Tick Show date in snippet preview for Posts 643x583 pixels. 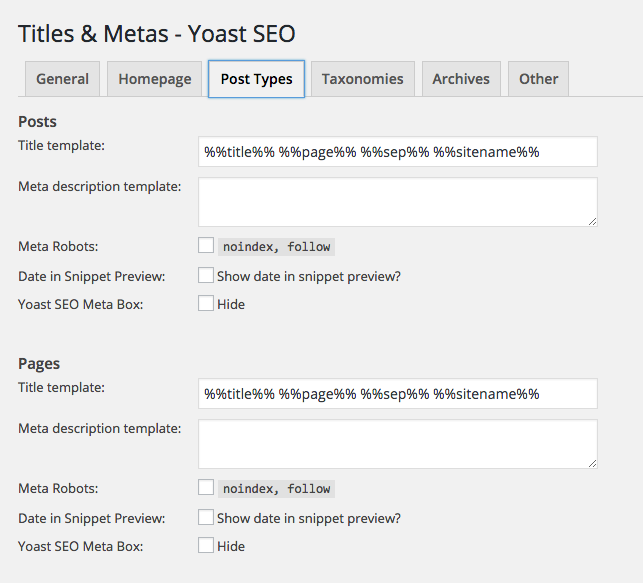(x=206, y=276)
